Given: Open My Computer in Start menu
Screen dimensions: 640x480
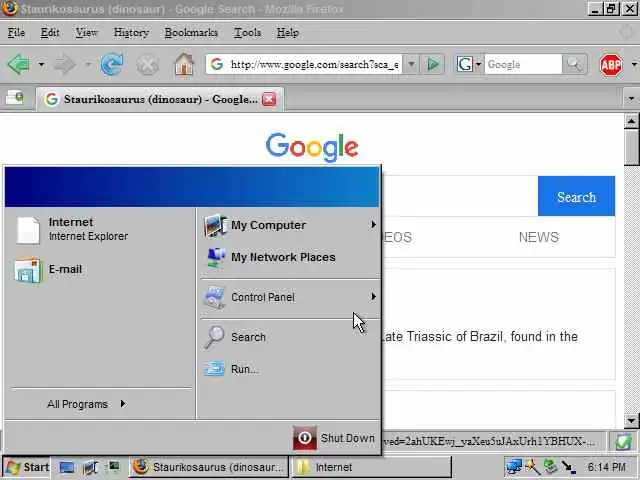Looking at the screenshot, I should tap(290, 225).
